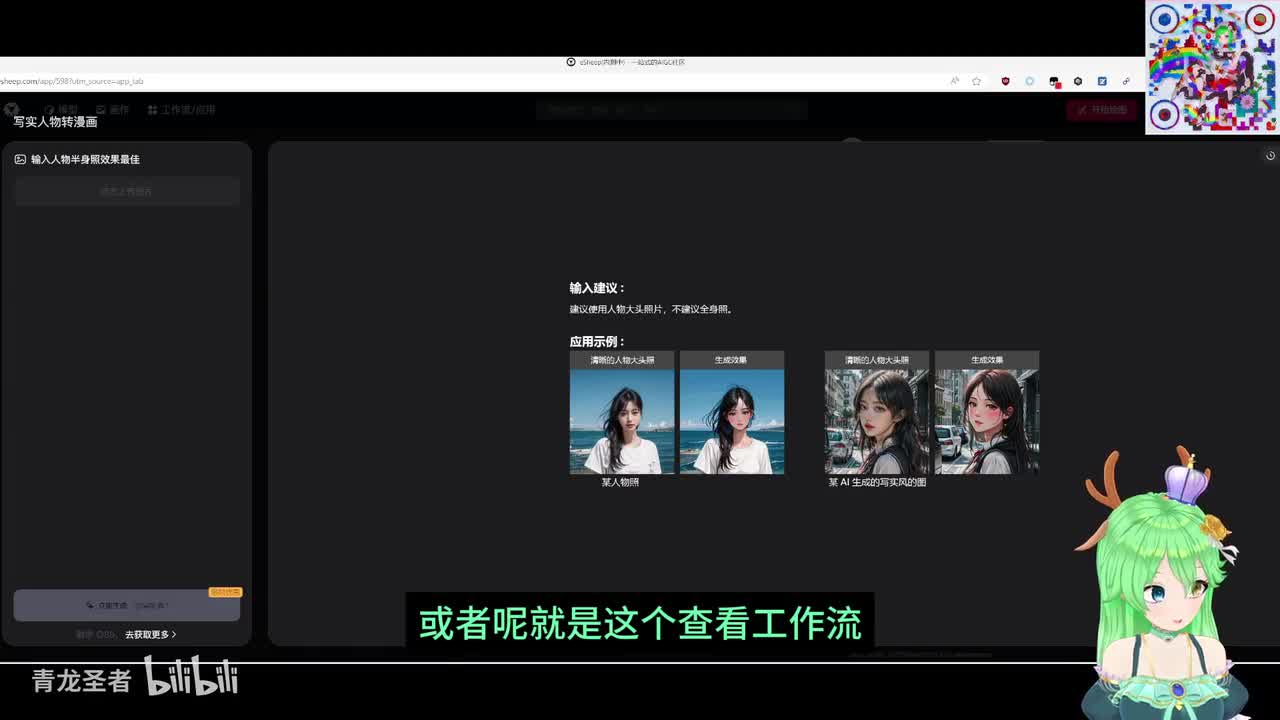Add page to favorites with star icon
The height and width of the screenshot is (720, 1280).
click(x=977, y=81)
